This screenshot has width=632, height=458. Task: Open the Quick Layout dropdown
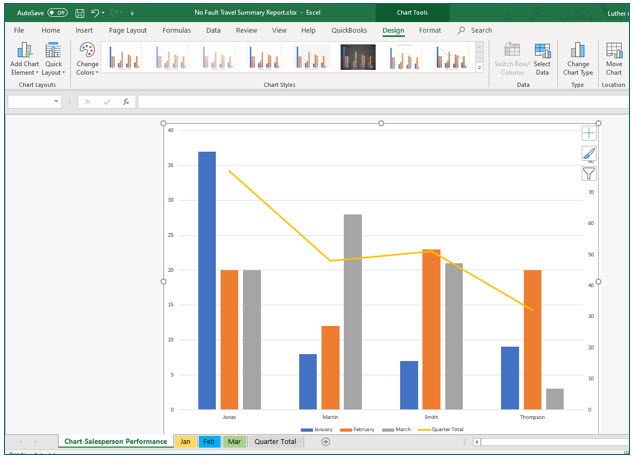click(53, 59)
